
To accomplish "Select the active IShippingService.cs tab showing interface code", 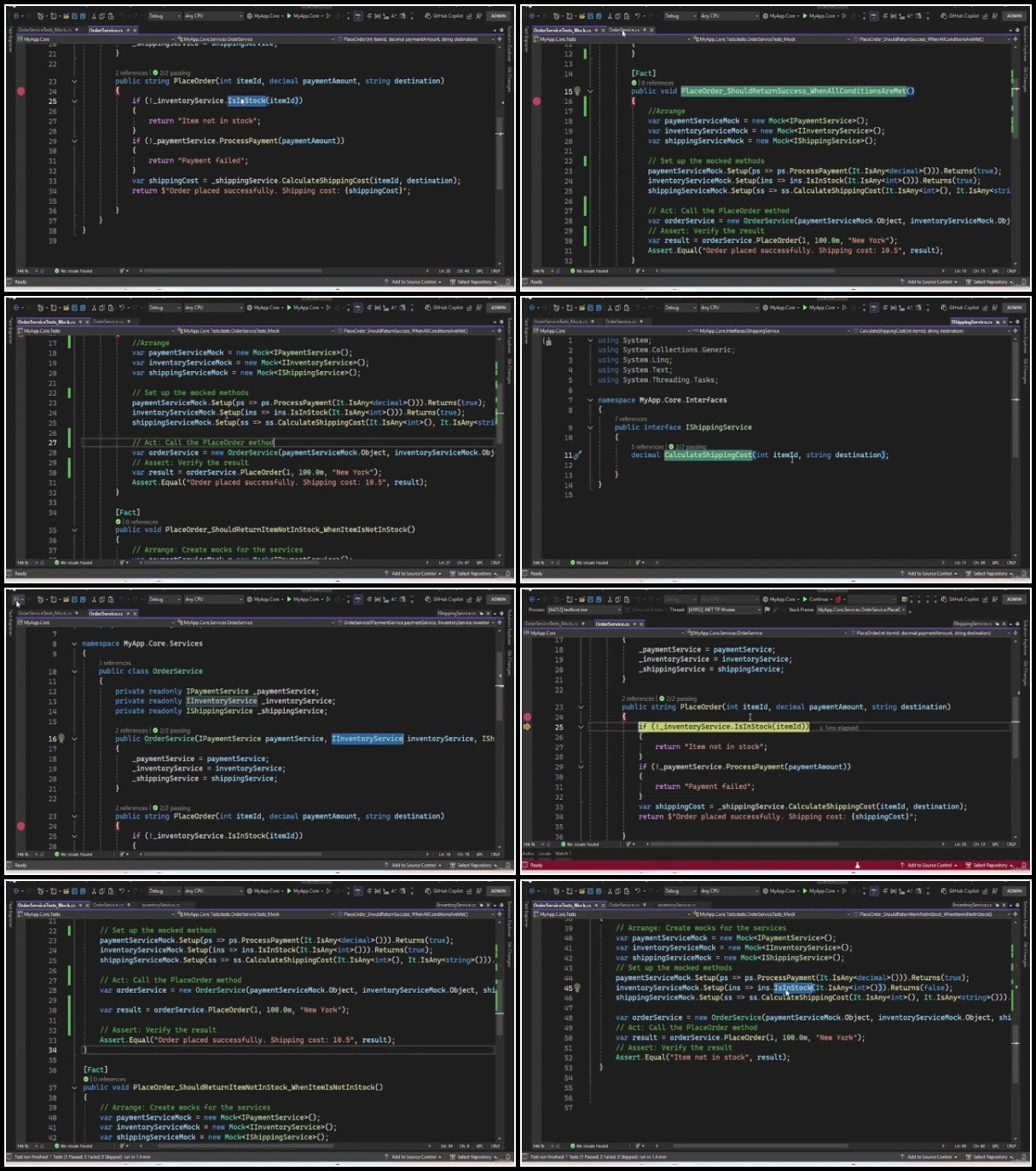I will coord(971,322).
